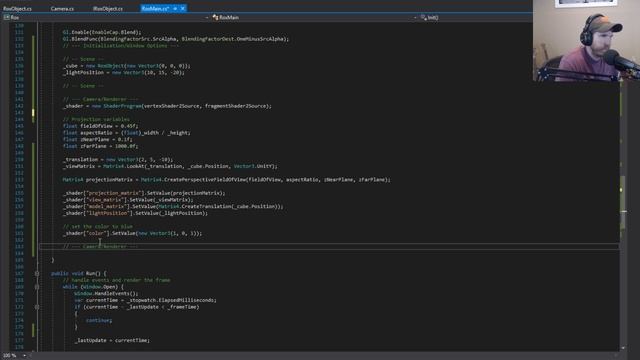Click the '// set the color to blue' comment

[98, 227]
